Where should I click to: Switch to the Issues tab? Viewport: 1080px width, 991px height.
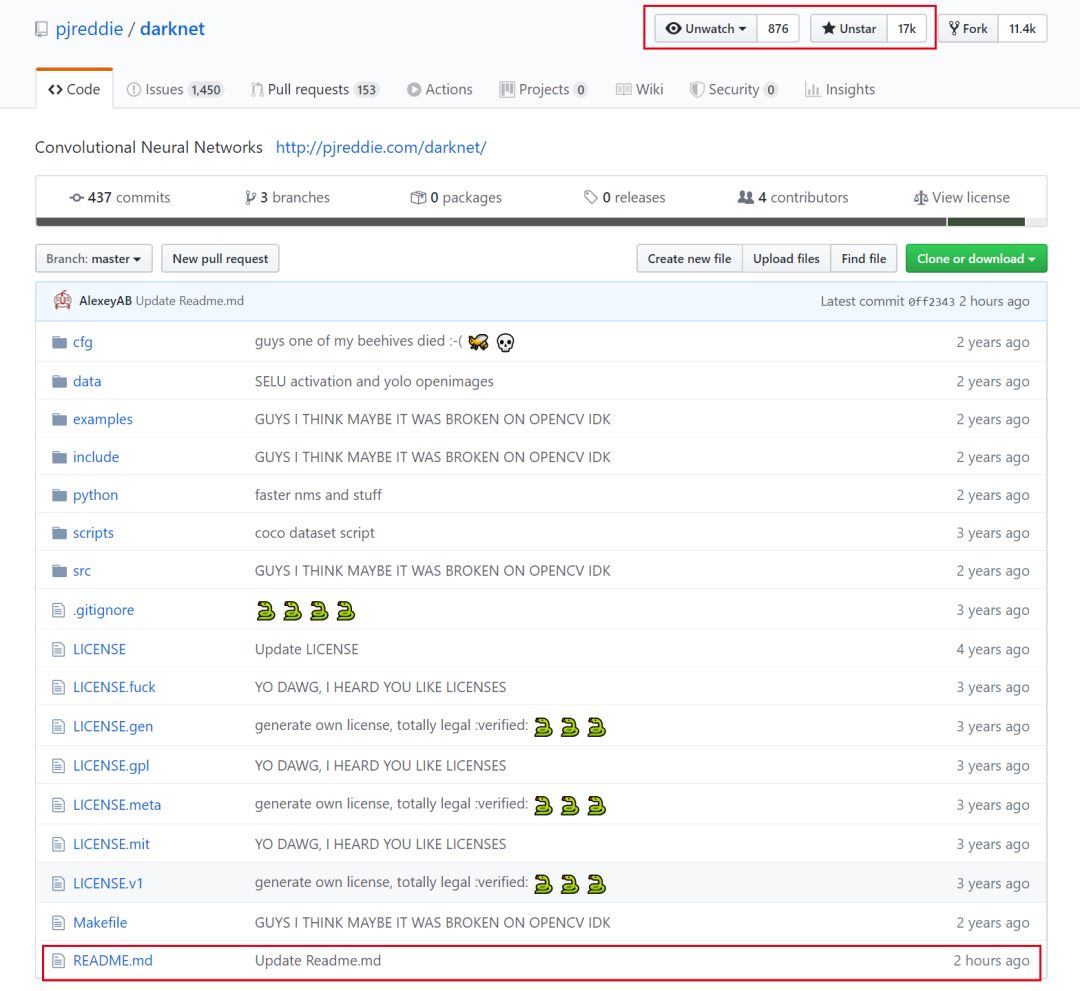pos(173,90)
